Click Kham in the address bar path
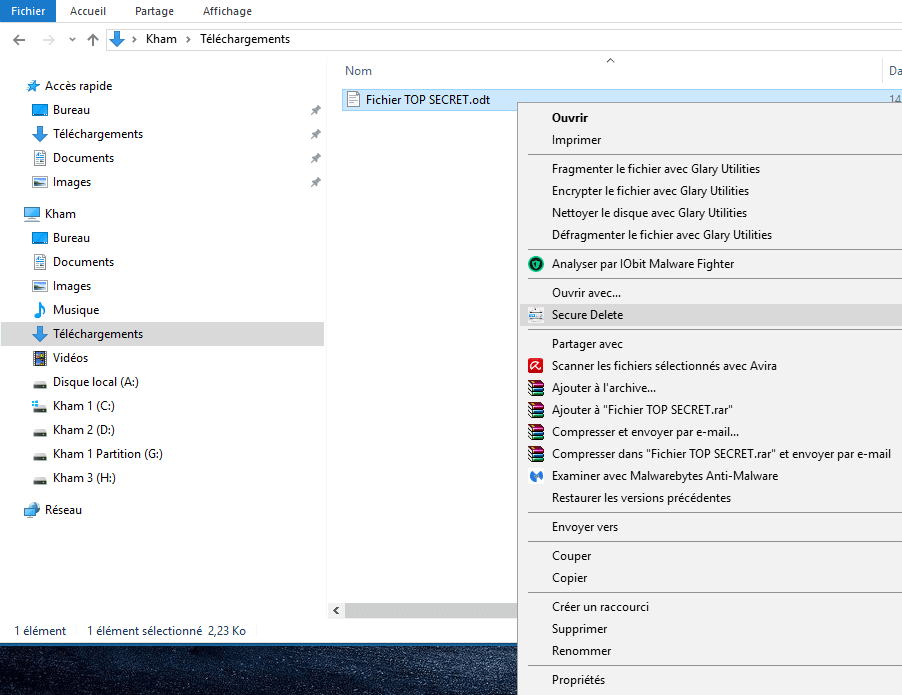Screen dimensions: 902x695 pyautogui.click(x=161, y=39)
